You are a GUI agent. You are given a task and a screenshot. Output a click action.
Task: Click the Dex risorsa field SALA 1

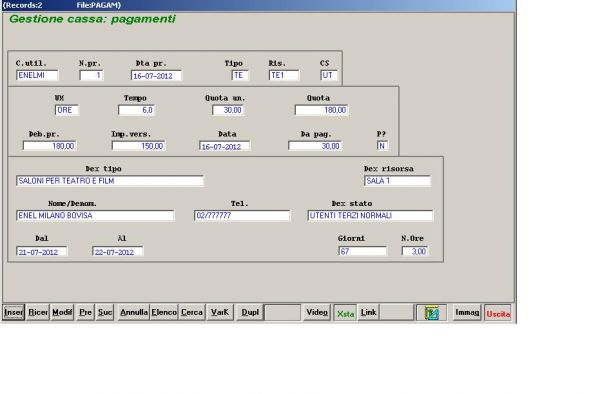(x=398, y=181)
